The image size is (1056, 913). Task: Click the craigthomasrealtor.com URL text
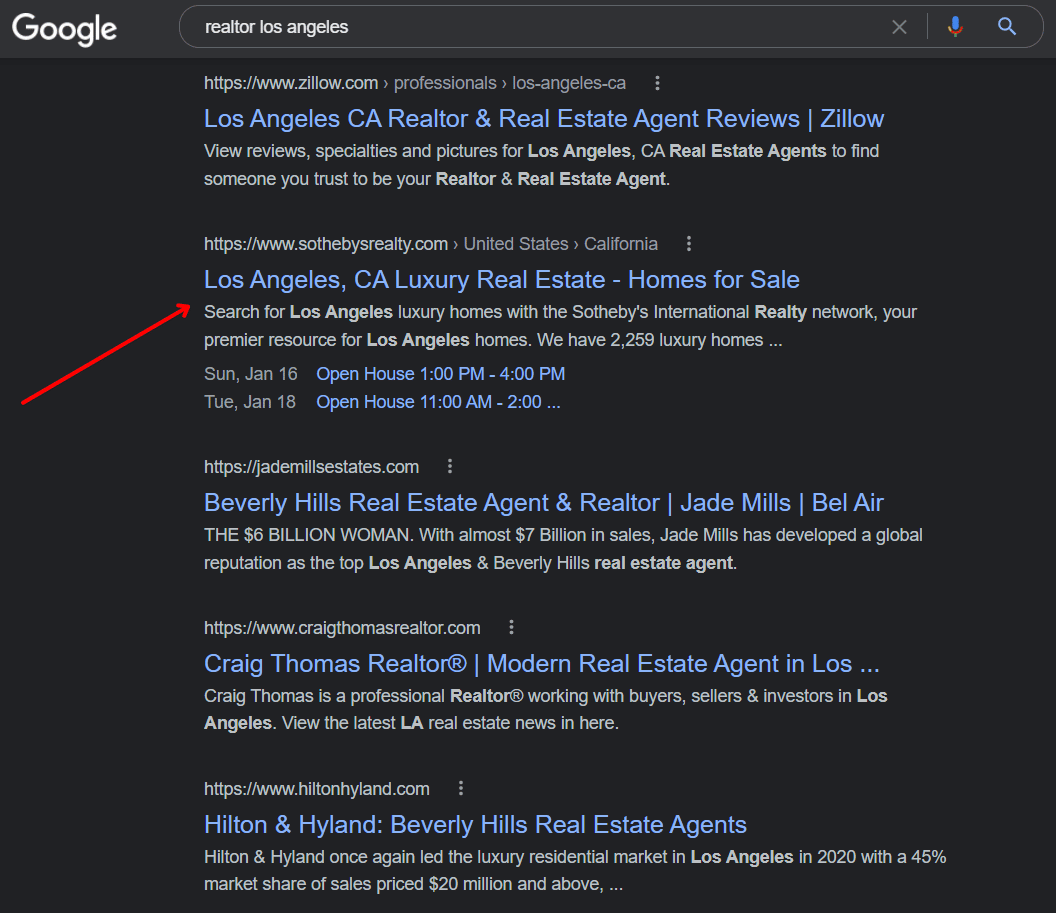point(342,628)
